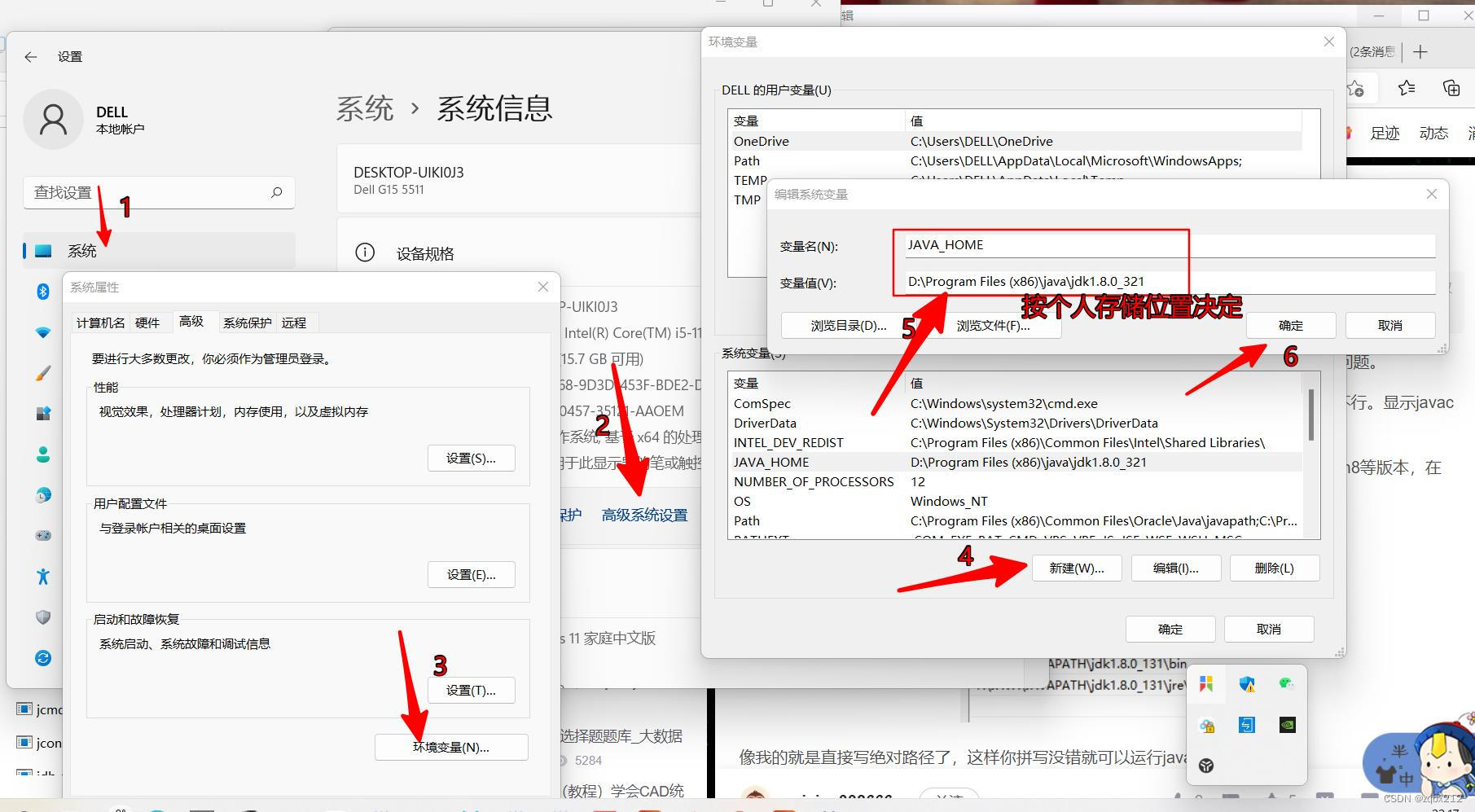Screen dimensions: 1475x812
Task: Select the Accessibility icon in sidebar
Action: (42, 576)
